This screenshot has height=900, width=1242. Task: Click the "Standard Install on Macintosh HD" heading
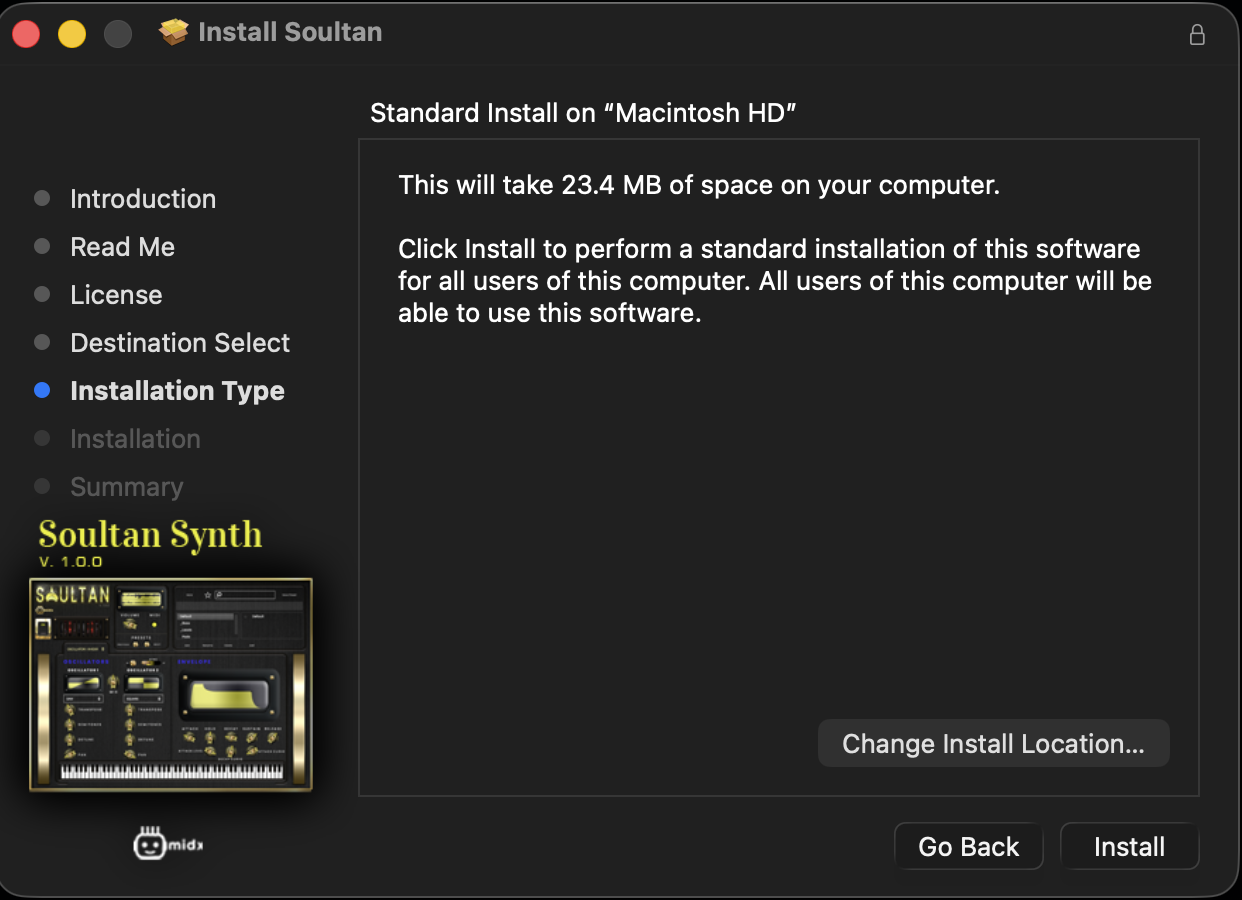click(x=583, y=113)
